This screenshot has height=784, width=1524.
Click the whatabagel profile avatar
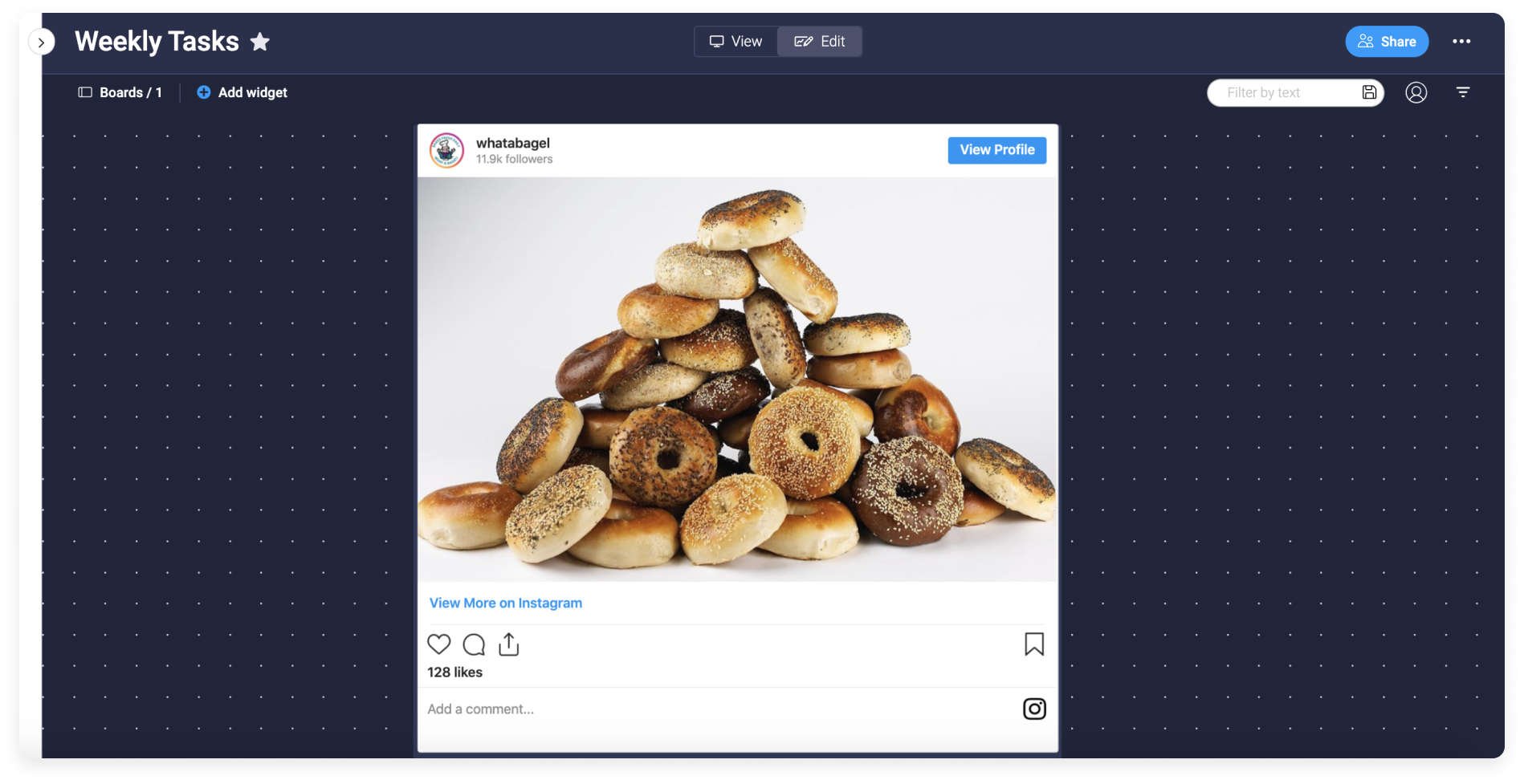pyautogui.click(x=447, y=150)
